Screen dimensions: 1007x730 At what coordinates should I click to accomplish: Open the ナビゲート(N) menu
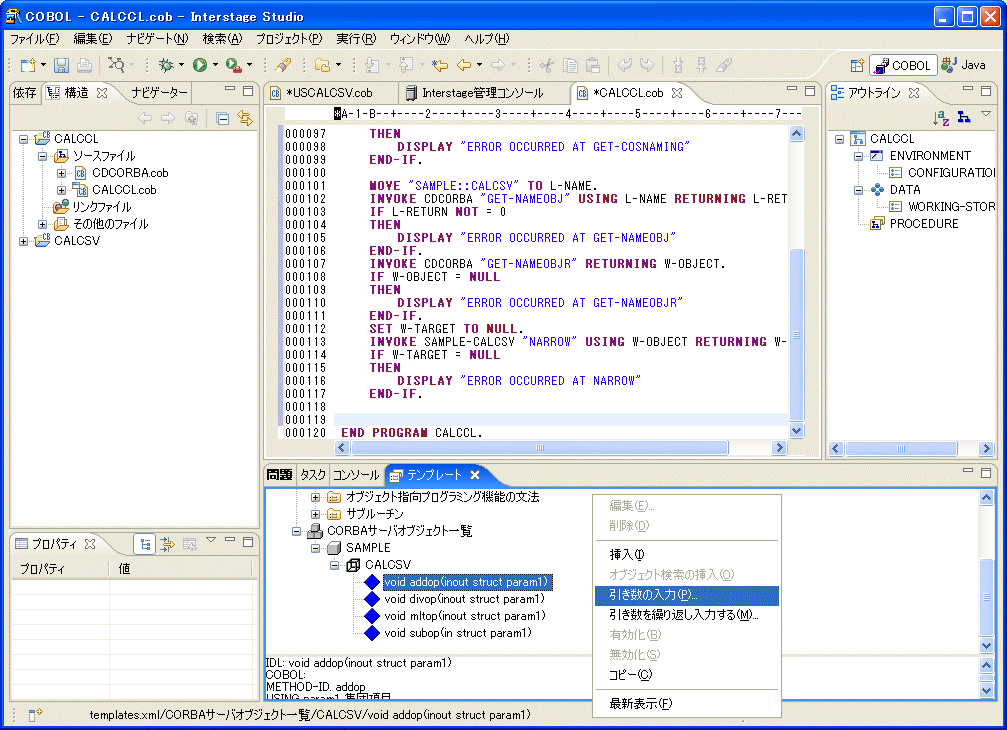point(157,39)
